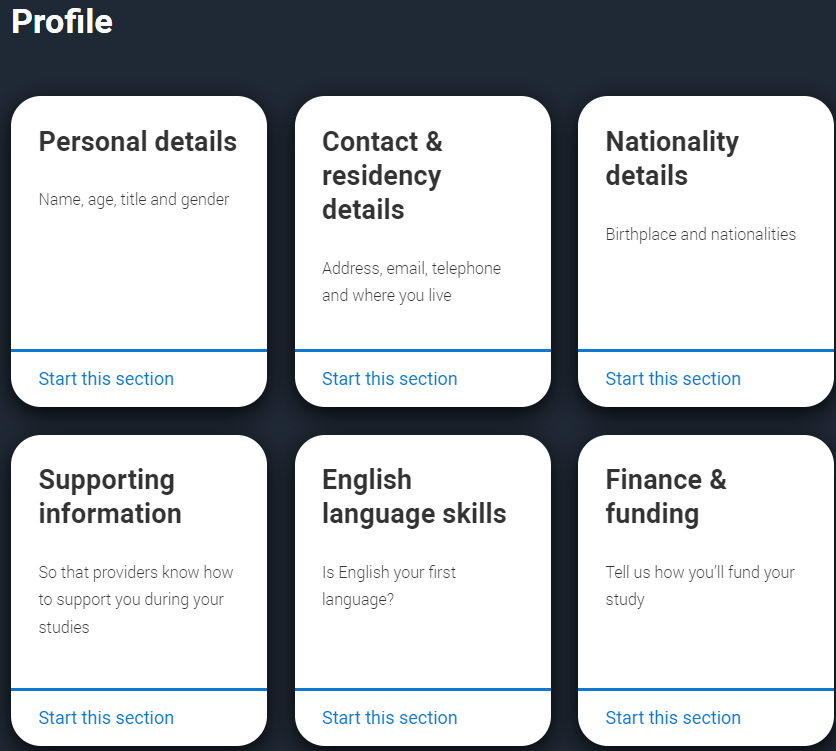Click 'So that providers know how' description
This screenshot has height=751, width=836.
point(136,573)
